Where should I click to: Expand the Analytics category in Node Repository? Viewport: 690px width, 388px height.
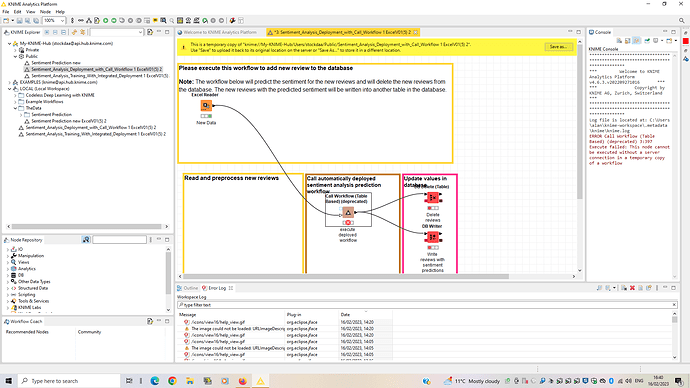click(8, 269)
